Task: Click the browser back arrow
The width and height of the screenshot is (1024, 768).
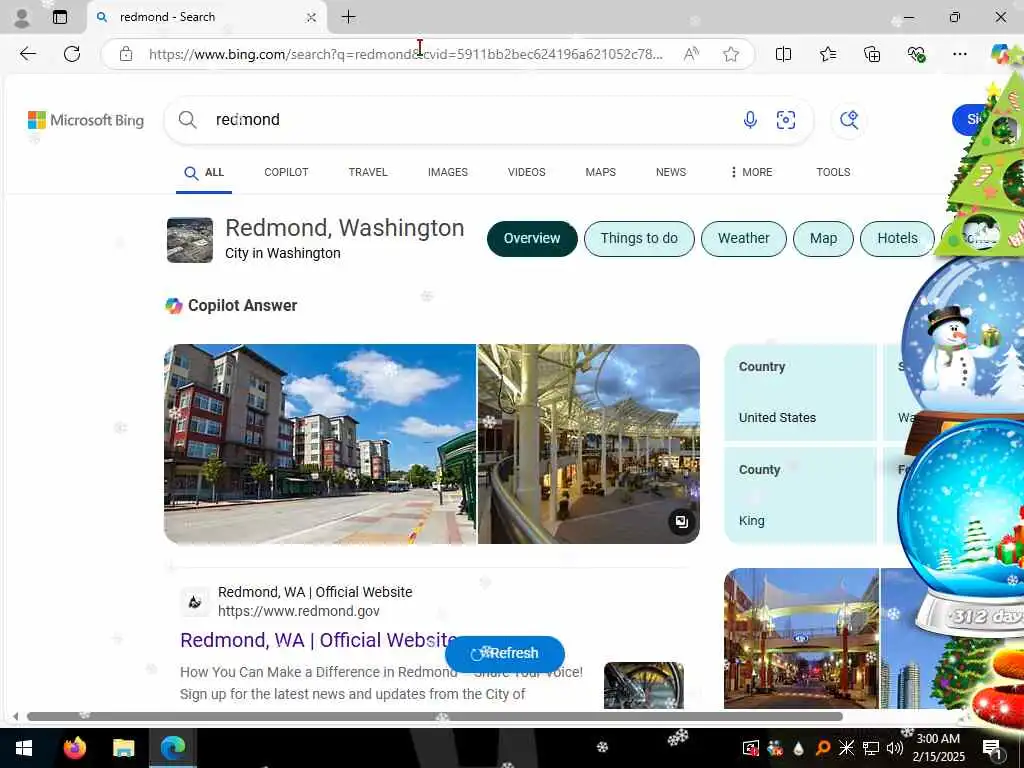Action: point(27,54)
